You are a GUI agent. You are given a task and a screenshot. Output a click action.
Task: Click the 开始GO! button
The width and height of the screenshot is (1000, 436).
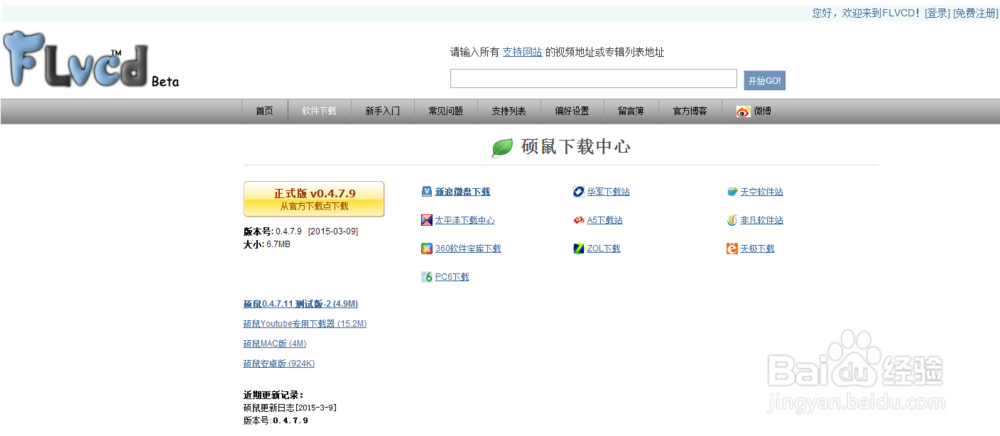tap(764, 80)
